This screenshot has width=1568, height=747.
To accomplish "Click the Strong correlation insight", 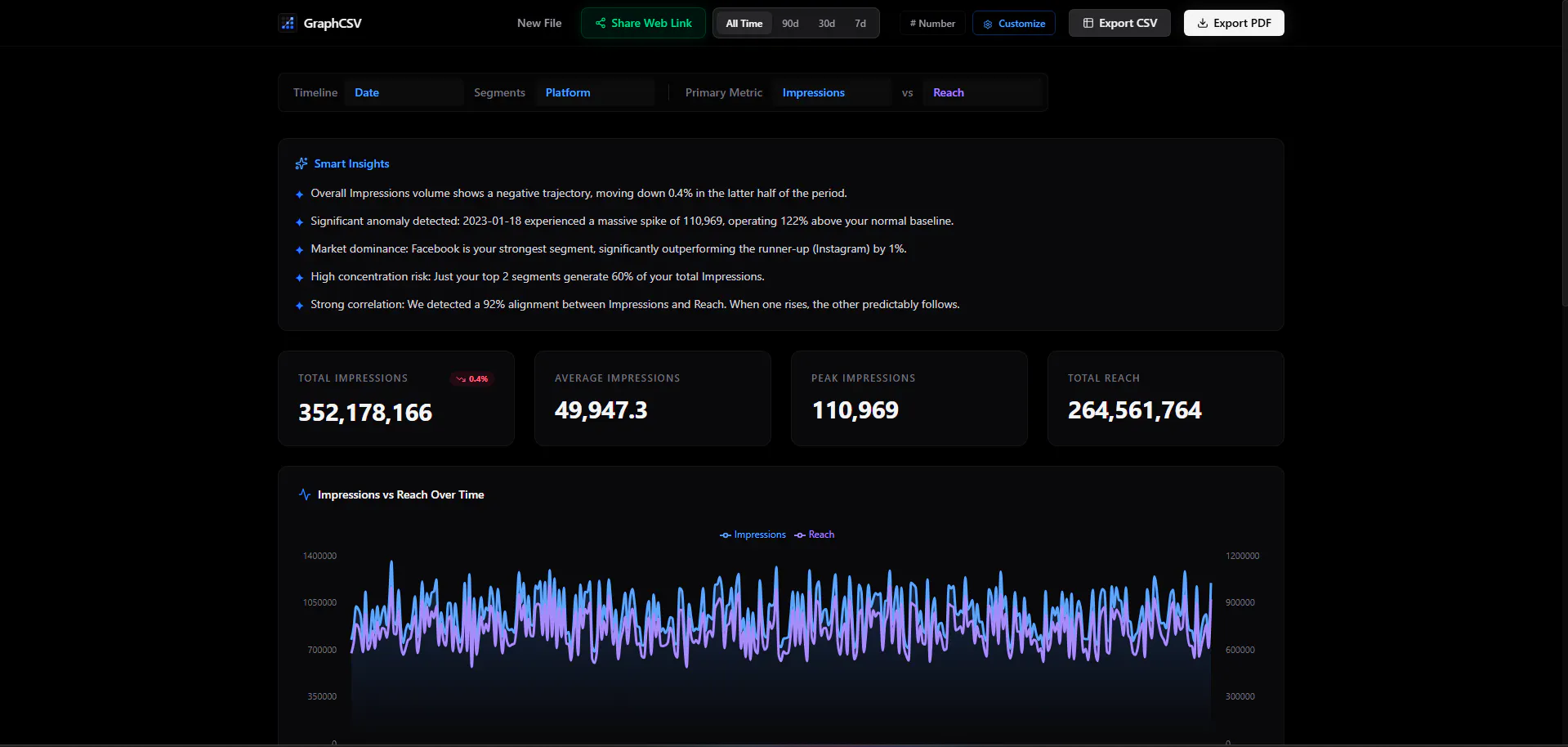I will [635, 305].
